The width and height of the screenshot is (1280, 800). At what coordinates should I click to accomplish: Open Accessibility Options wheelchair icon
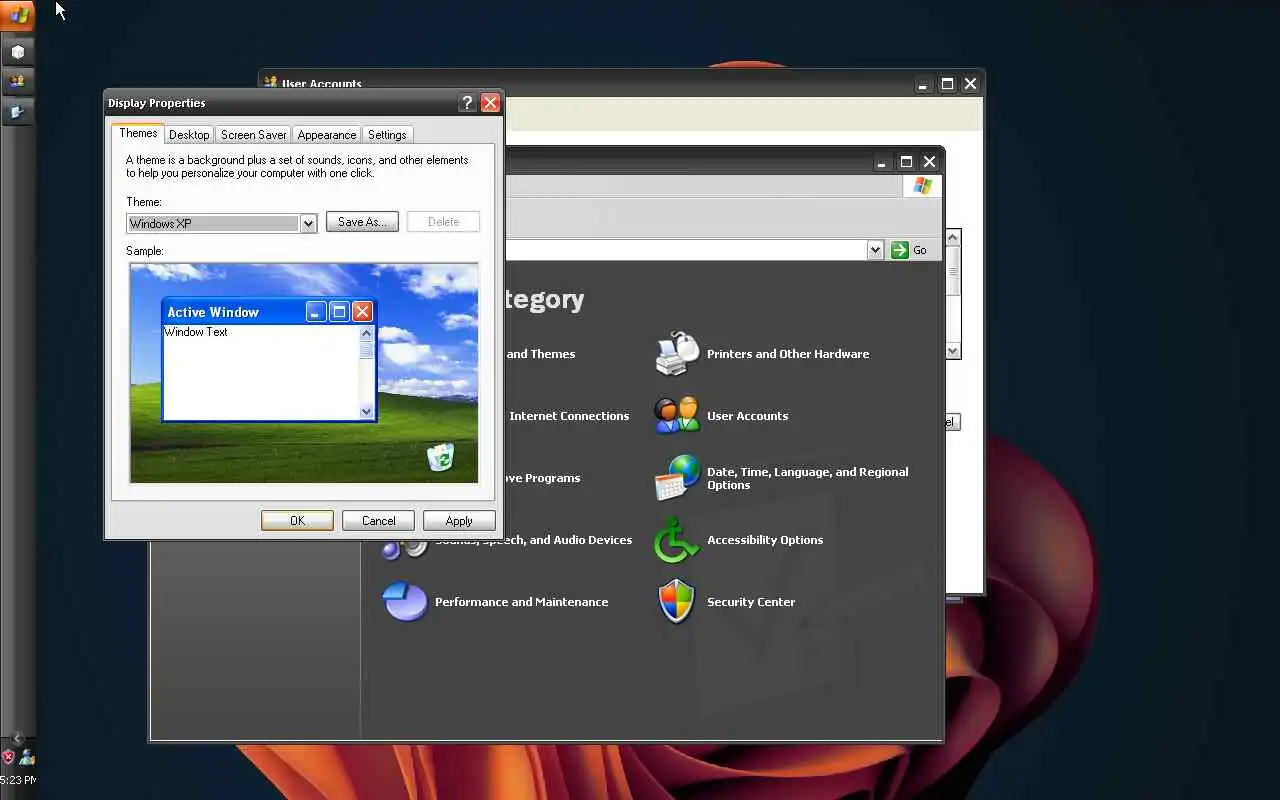pos(677,540)
